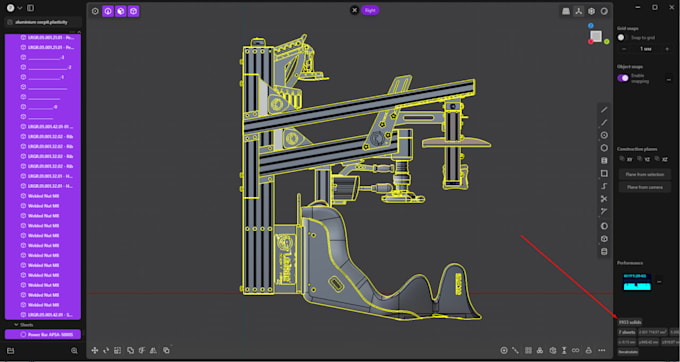Click the Right view label
The width and height of the screenshot is (680, 362).
click(370, 10)
